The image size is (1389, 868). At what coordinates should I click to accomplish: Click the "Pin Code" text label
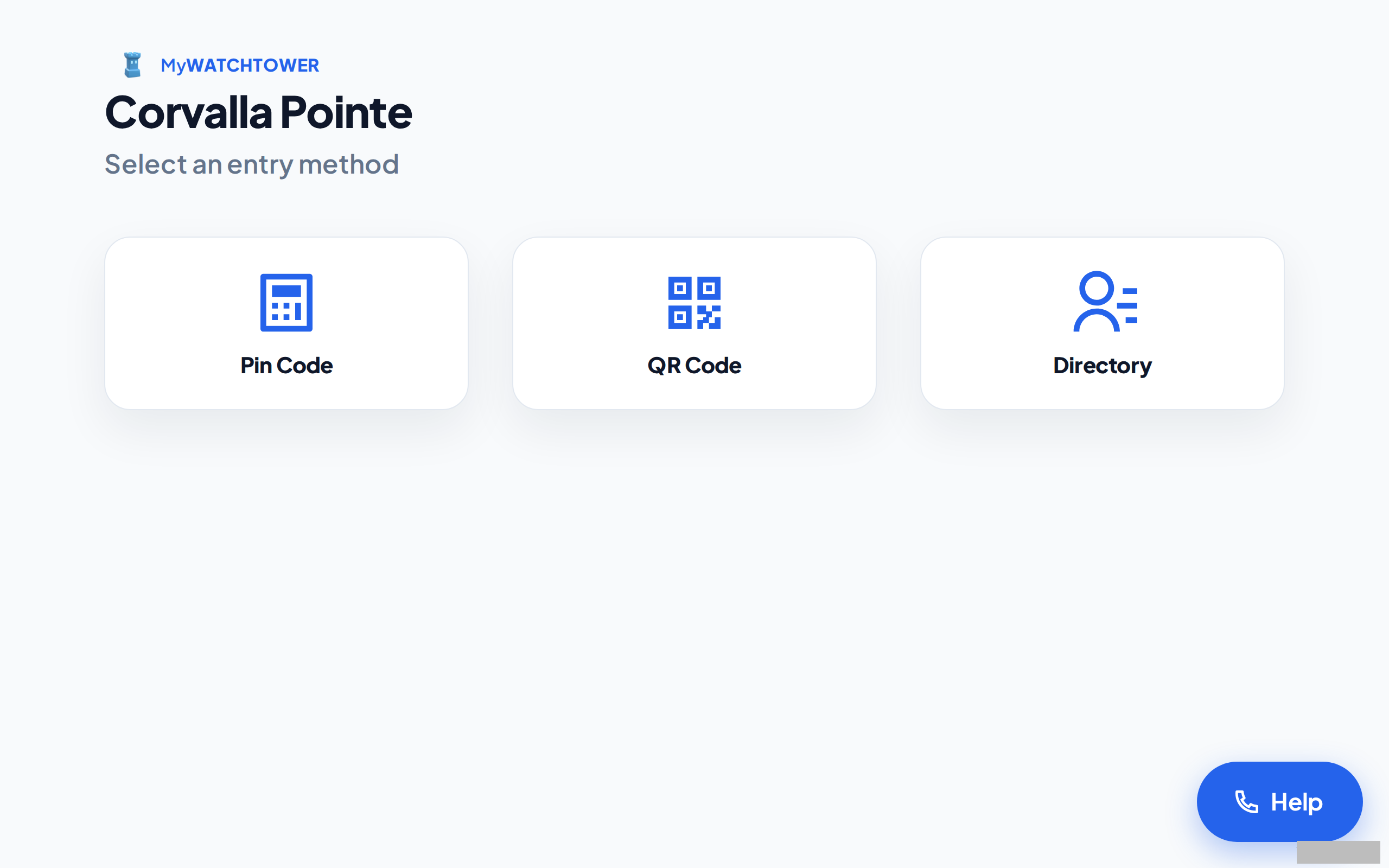click(286, 366)
